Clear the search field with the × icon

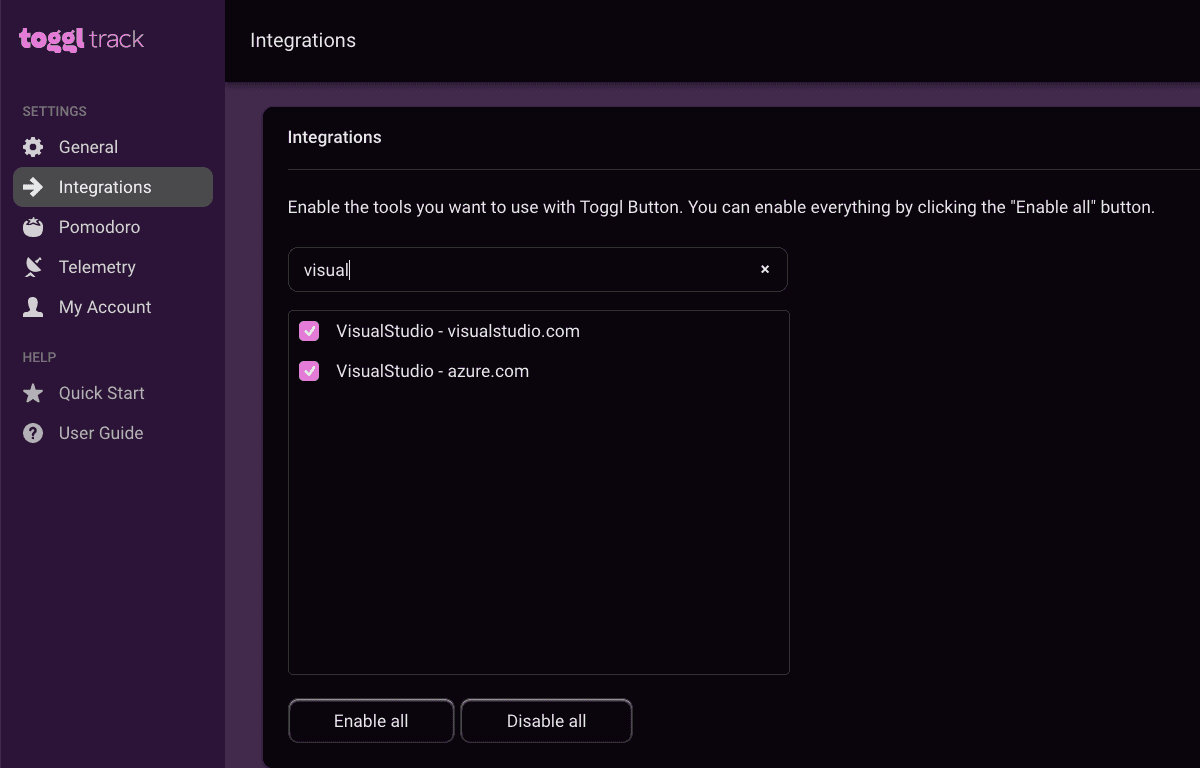pyautogui.click(x=764, y=269)
